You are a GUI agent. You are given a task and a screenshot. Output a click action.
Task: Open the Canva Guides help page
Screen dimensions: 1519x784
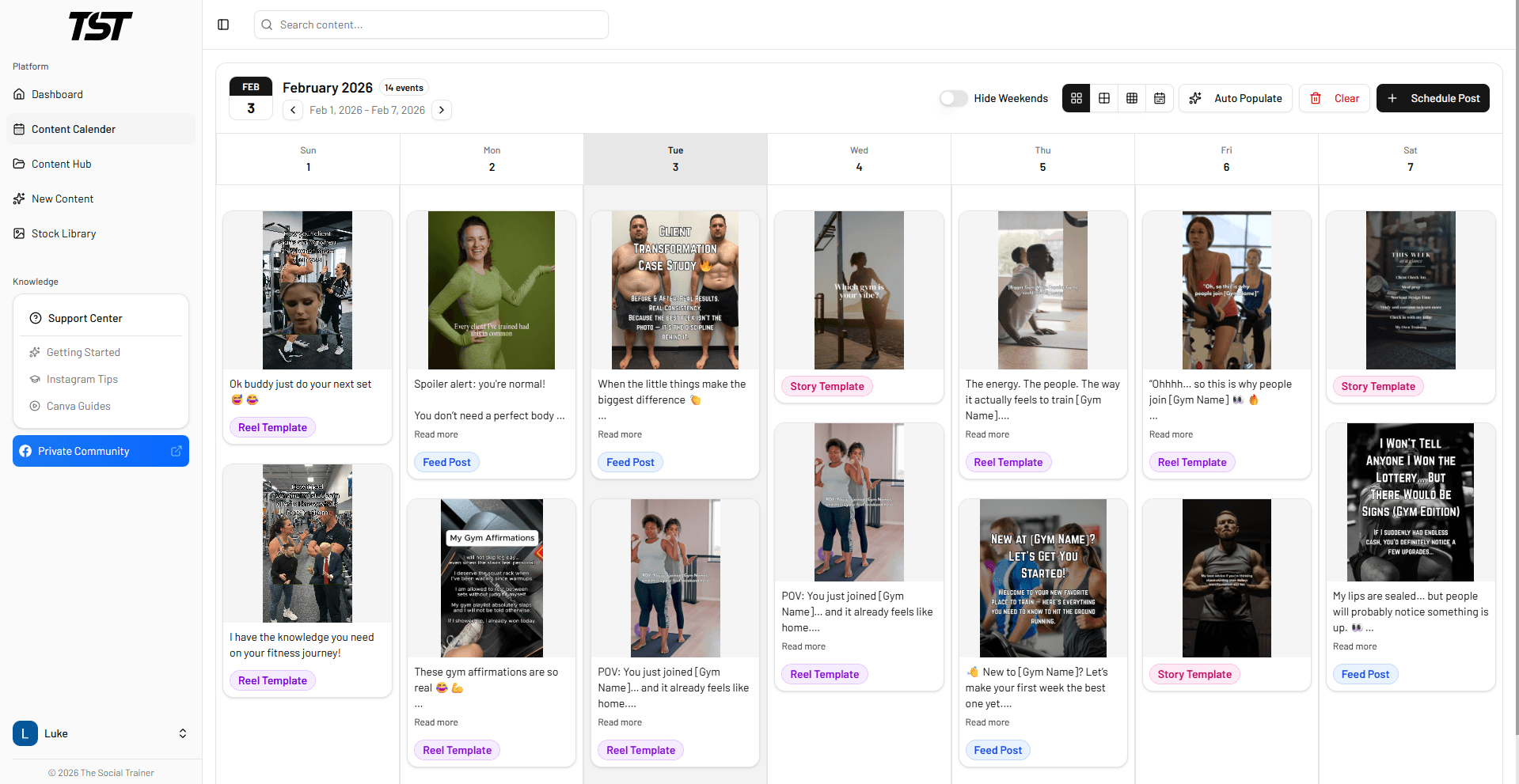coord(78,406)
